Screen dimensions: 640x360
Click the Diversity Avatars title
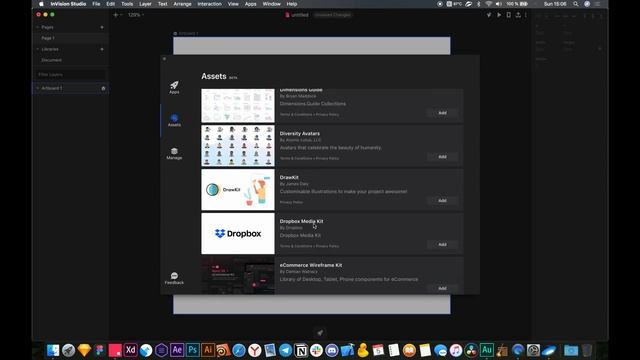pos(300,133)
